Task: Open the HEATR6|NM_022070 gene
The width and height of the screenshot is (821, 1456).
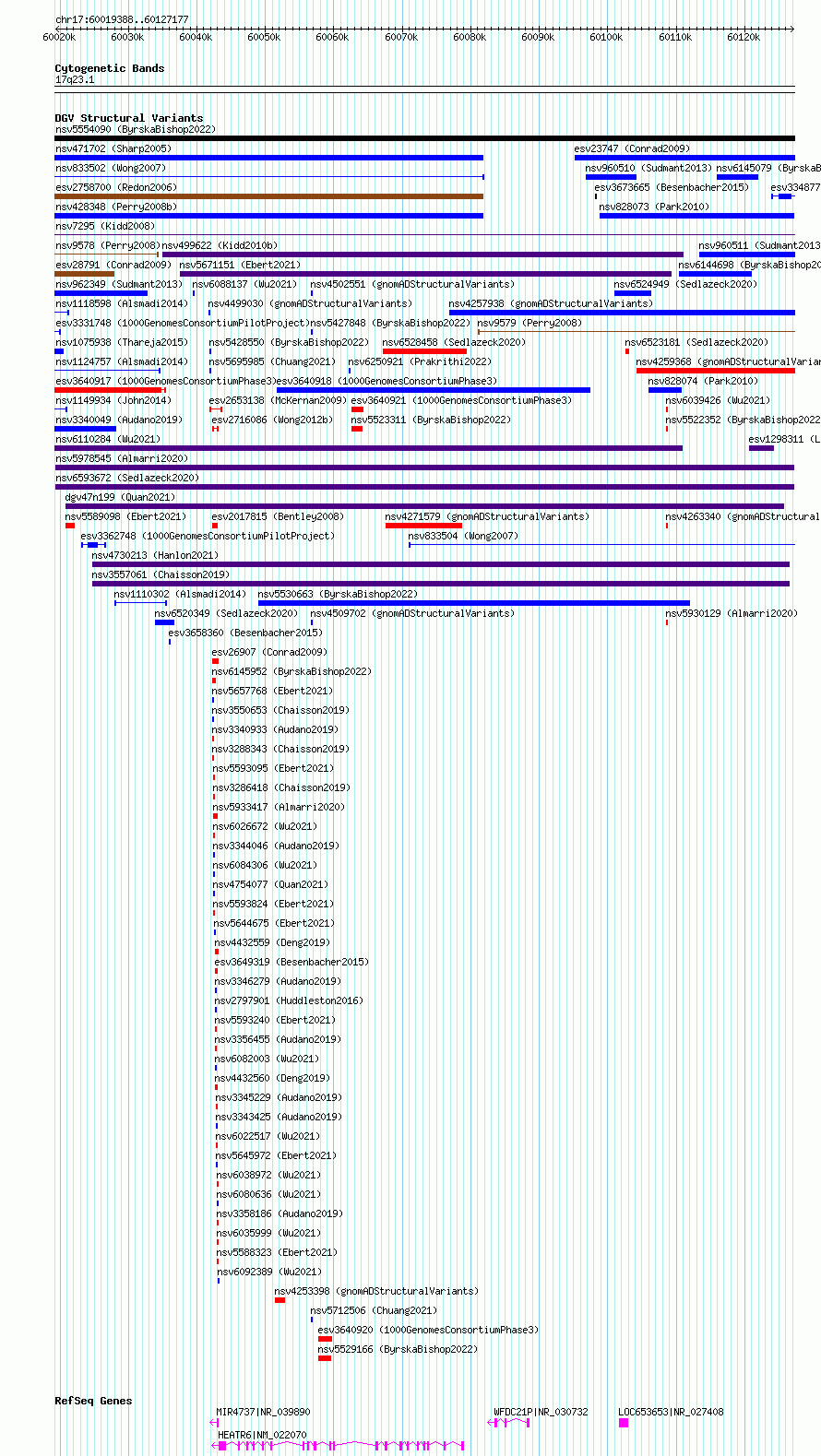Action: pos(262,1435)
